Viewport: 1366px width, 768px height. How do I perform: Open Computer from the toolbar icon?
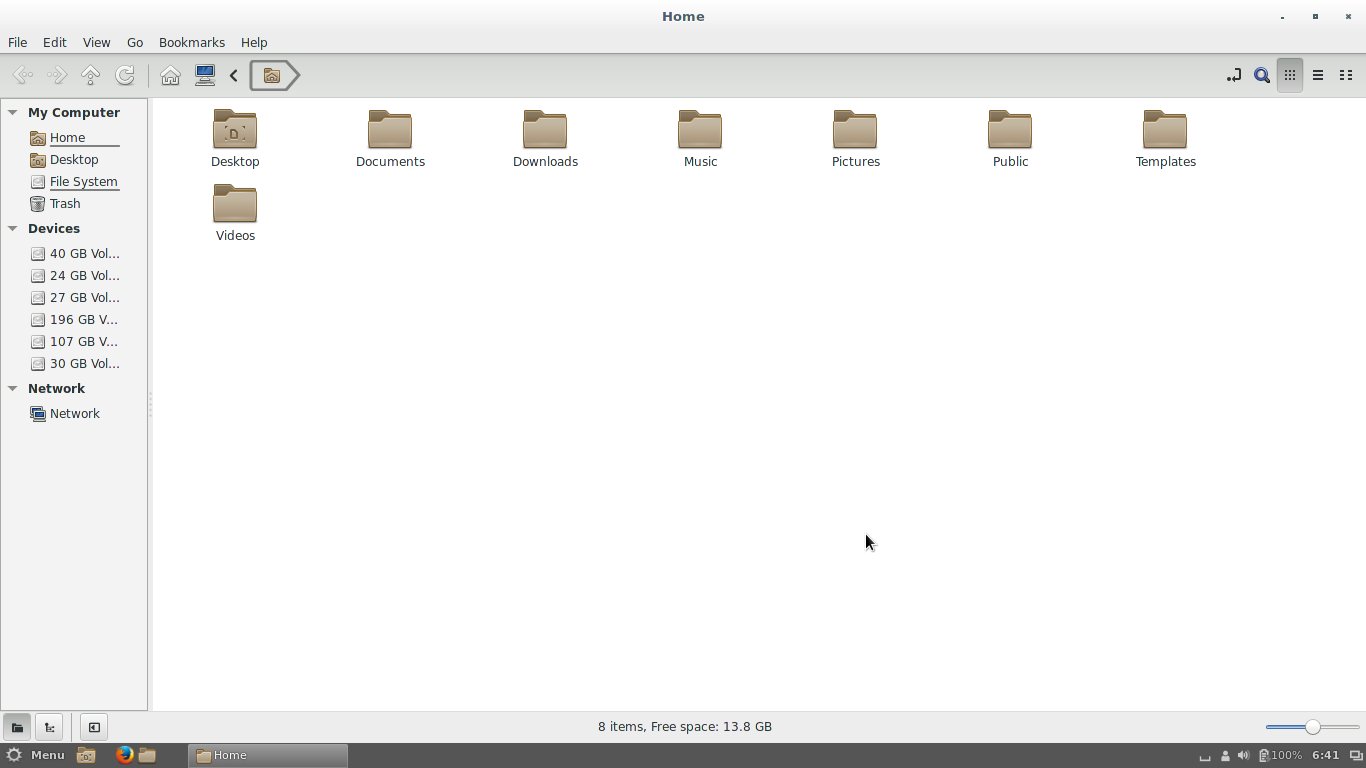tap(205, 75)
